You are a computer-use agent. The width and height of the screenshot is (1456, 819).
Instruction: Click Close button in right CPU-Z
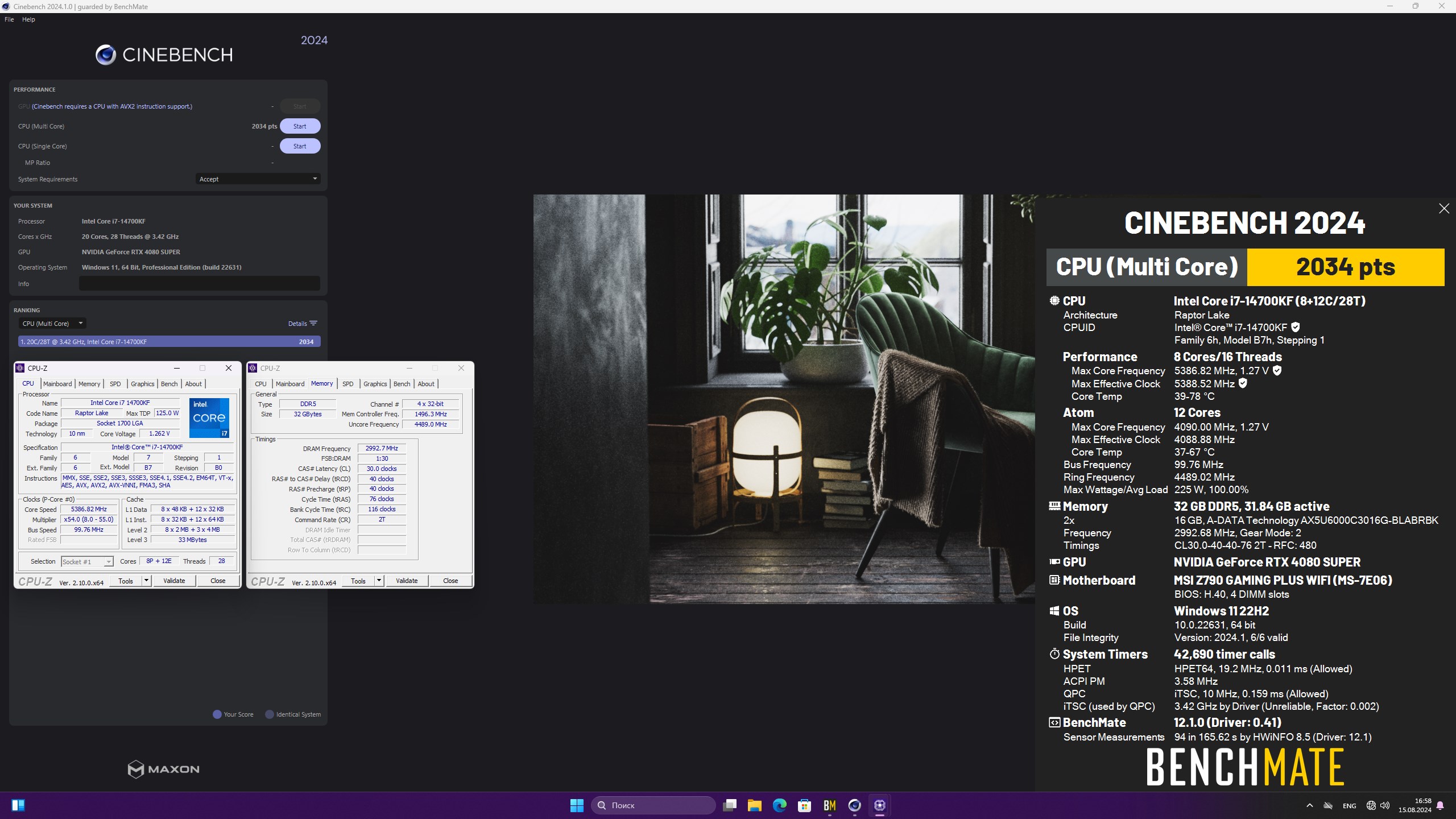point(450,581)
